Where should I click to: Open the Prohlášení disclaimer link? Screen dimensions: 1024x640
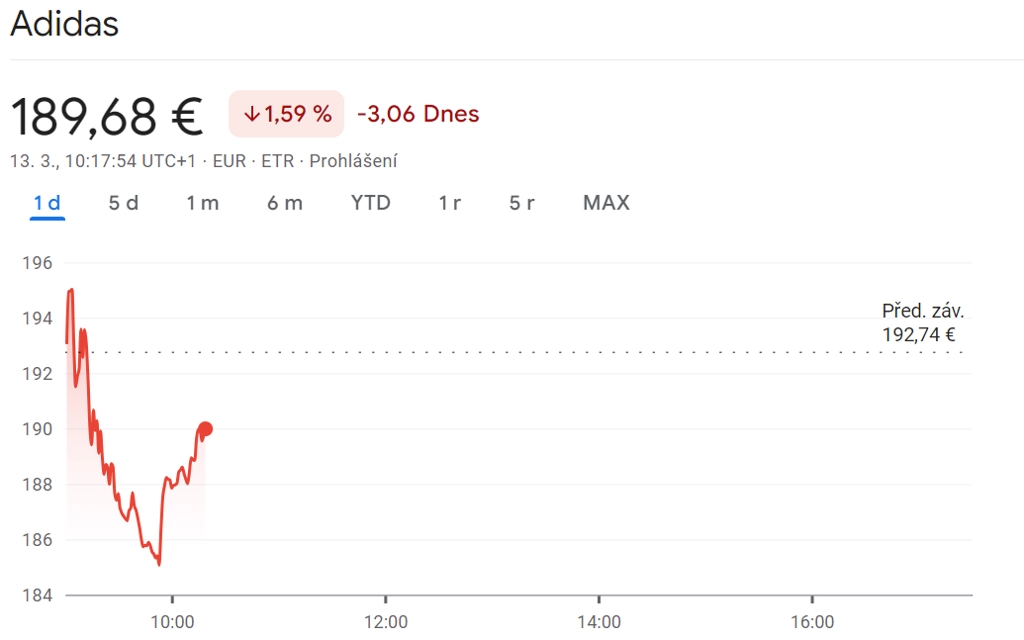tap(353, 161)
